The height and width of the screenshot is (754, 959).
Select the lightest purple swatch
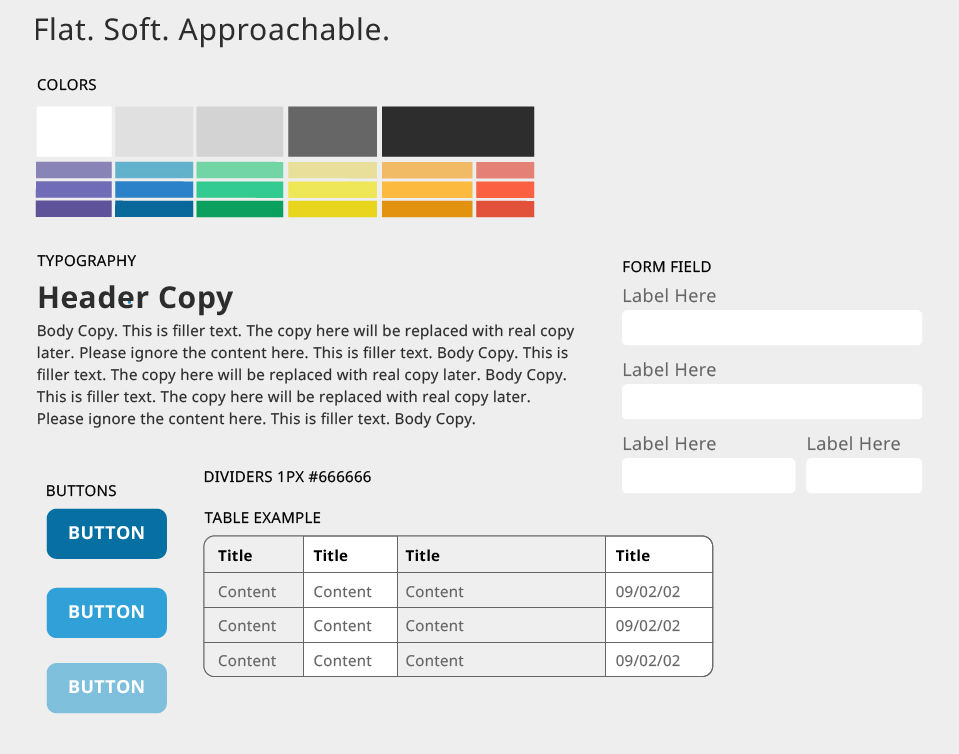click(74, 170)
